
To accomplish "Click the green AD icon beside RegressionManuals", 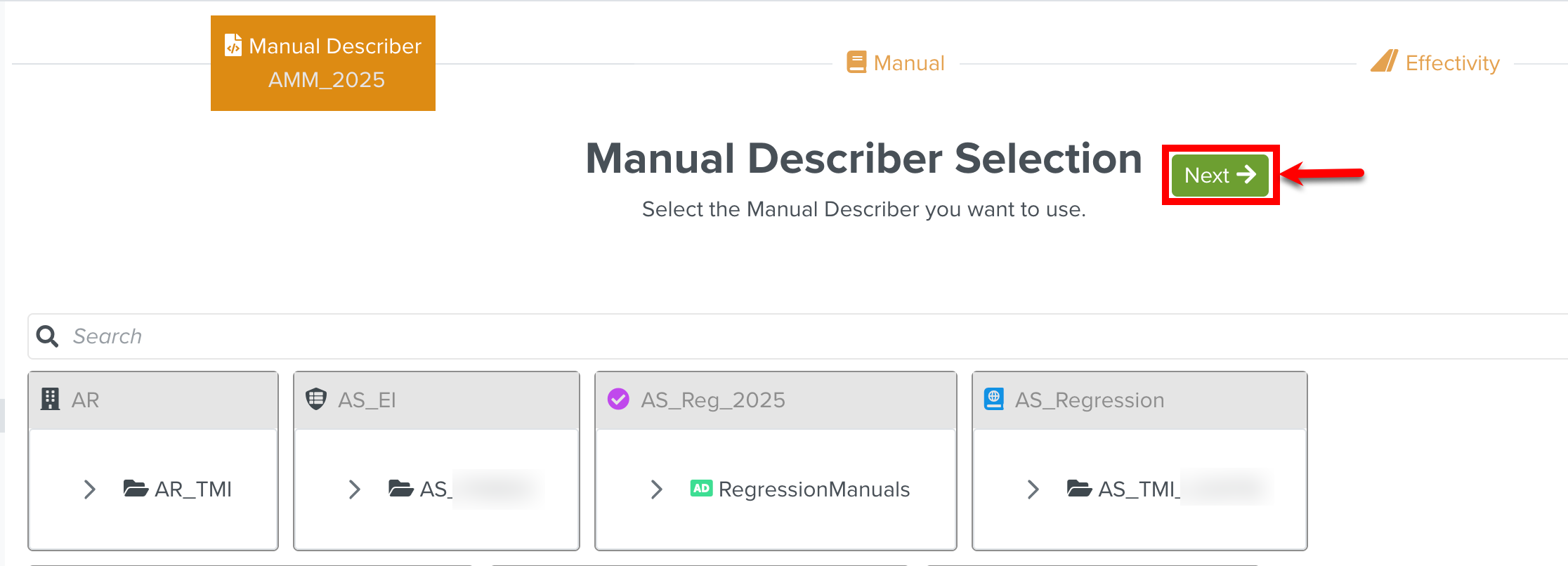I will pyautogui.click(x=701, y=489).
